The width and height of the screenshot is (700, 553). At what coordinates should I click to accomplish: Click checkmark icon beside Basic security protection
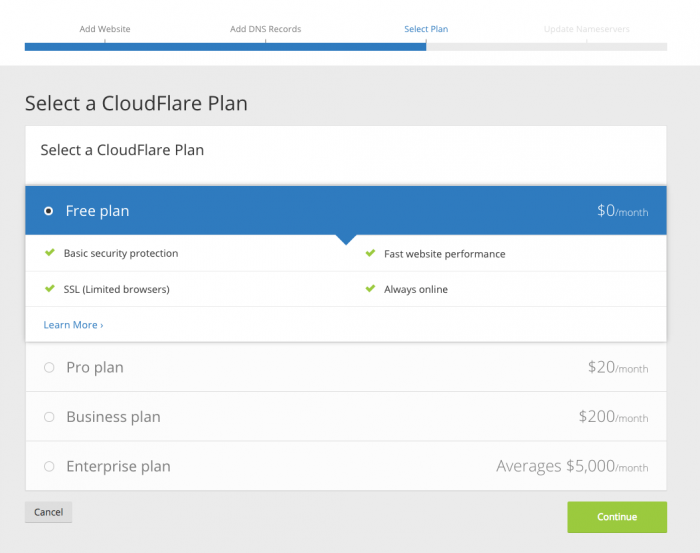pos(50,253)
